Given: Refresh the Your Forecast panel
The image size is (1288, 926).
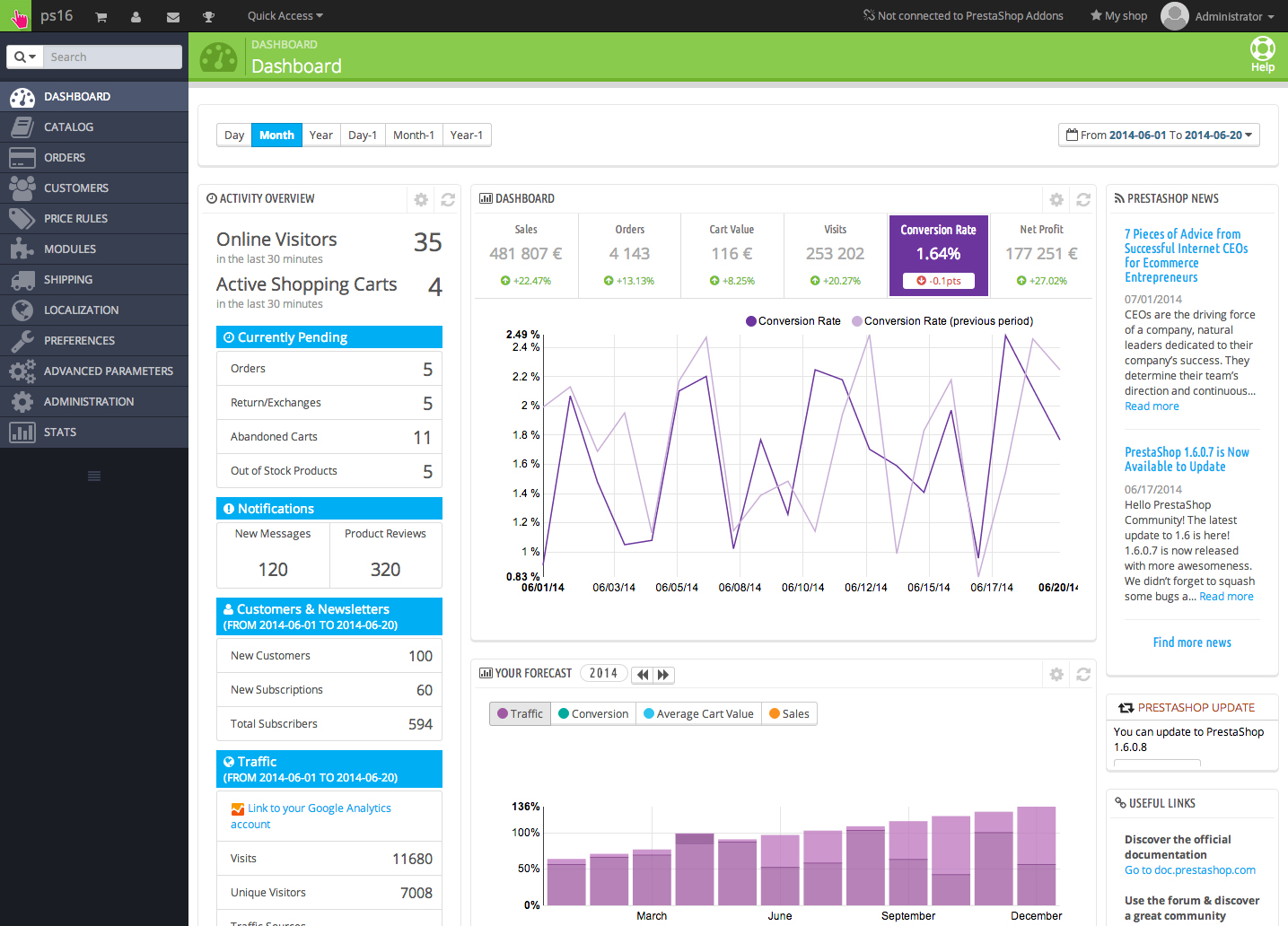Looking at the screenshot, I should [1083, 674].
